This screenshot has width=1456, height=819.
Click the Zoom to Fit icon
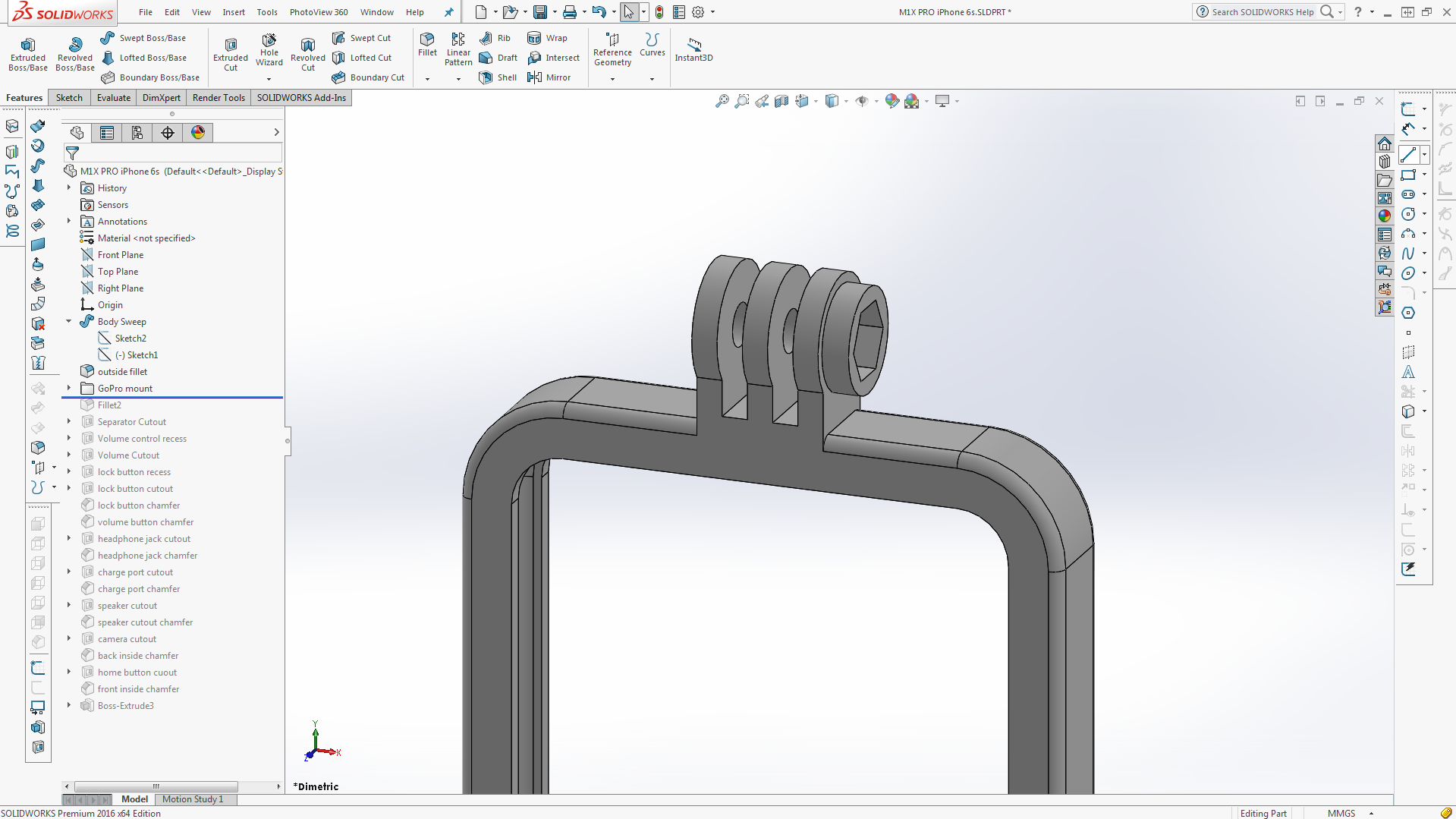722,101
